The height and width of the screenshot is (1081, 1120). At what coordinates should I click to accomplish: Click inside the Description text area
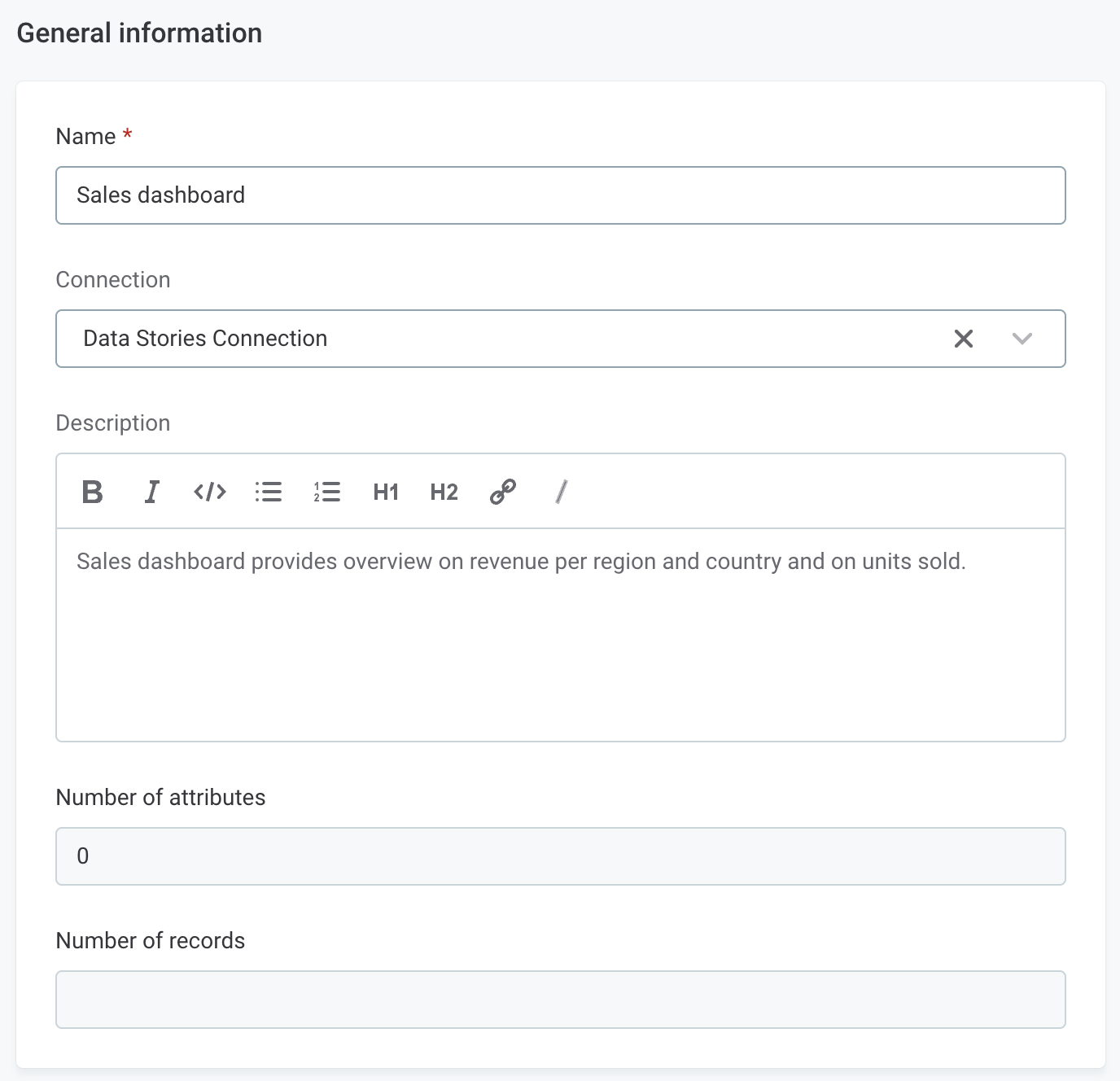click(560, 635)
